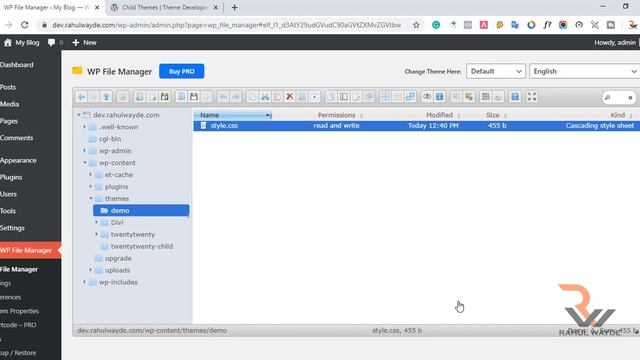Click the Back arrow in file manager toolbar

coord(81,97)
